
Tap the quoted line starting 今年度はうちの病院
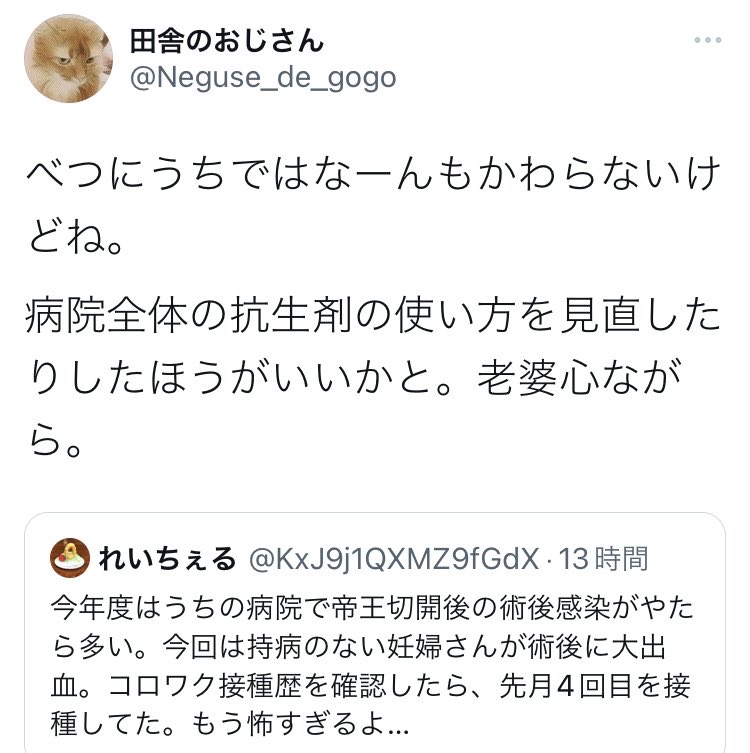pyautogui.click(x=373, y=607)
